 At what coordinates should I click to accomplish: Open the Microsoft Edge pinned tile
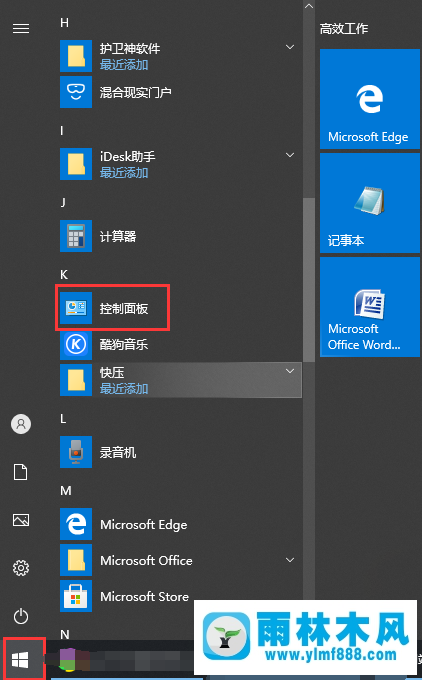[x=370, y=99]
